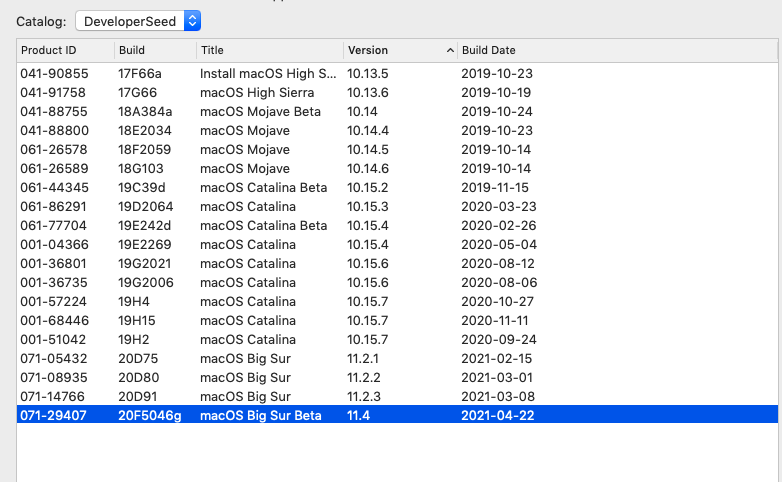Screen dimensions: 782x482
Task: Click version 11.2.2 cell
Action: pos(364,377)
